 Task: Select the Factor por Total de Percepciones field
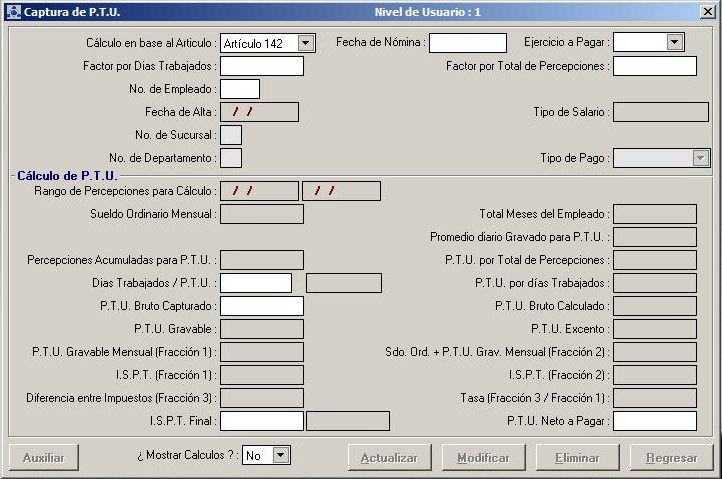click(654, 66)
